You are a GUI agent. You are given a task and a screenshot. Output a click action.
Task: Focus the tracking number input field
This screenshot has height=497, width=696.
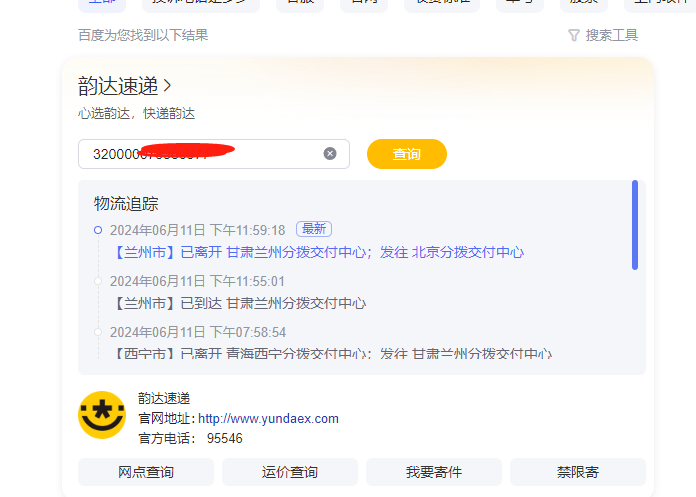click(x=214, y=154)
